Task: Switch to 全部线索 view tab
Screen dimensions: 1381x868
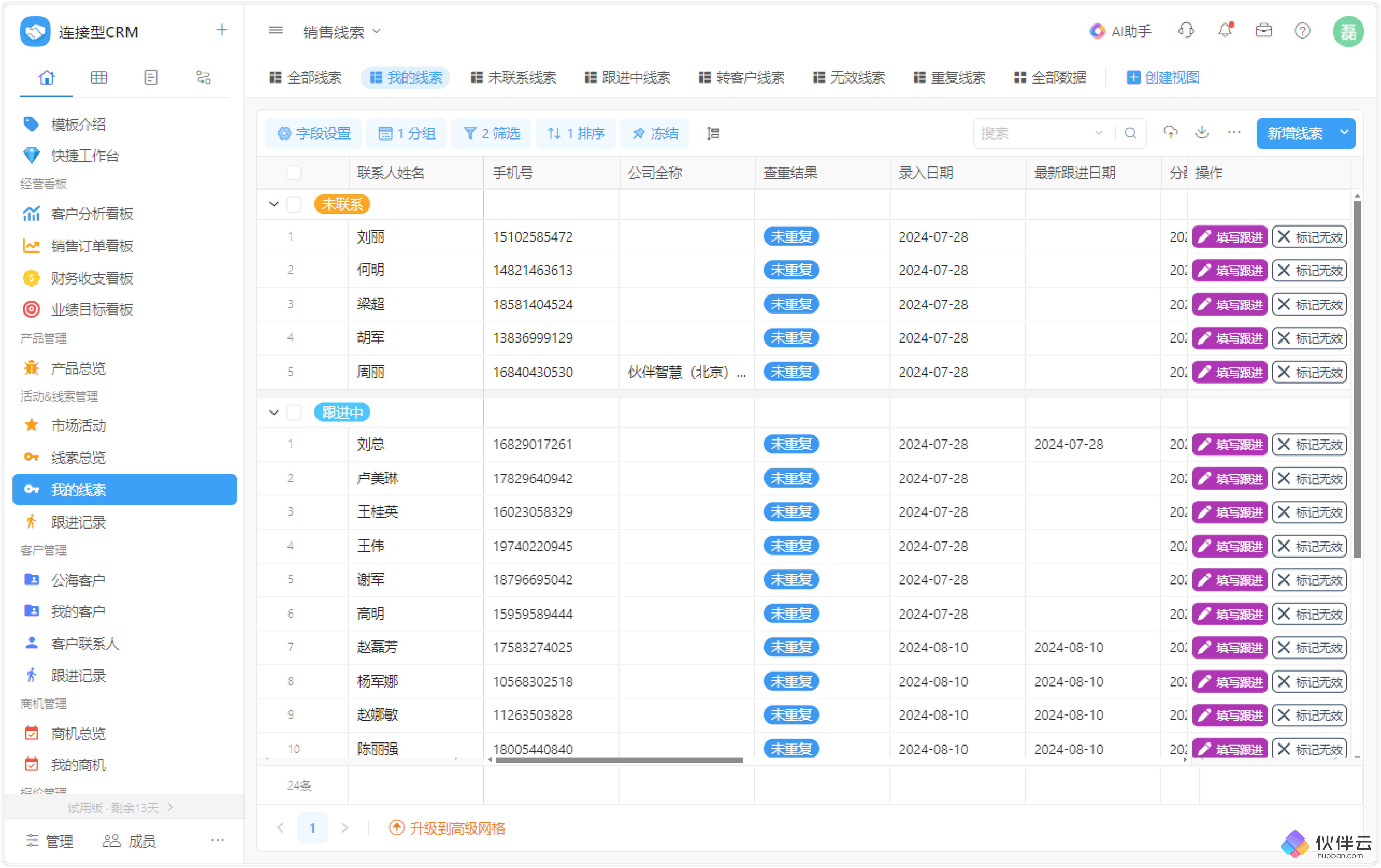Action: pos(305,77)
